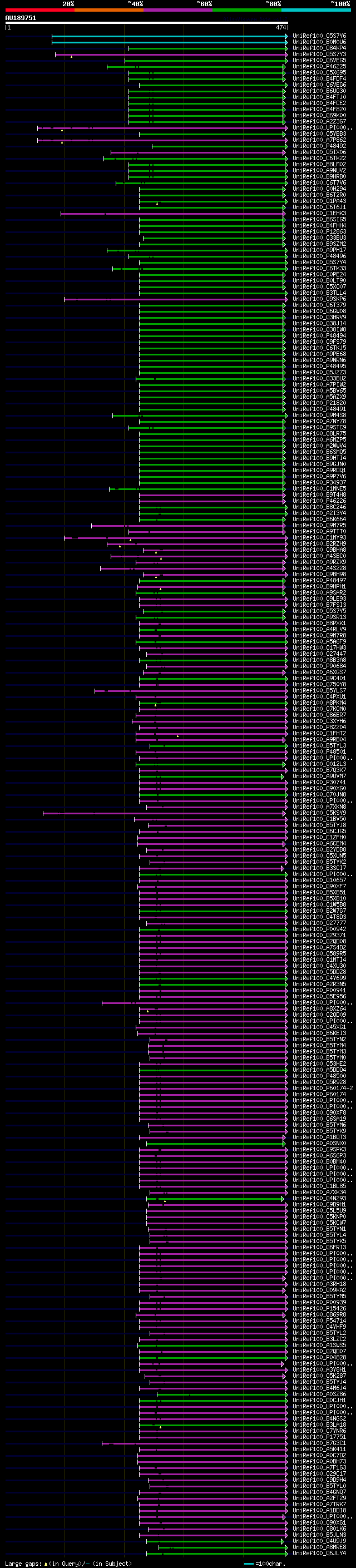The height and width of the screenshot is (1568, 356).
Task: Select UniRef100_A2Z367 label
Action: pyautogui.click(x=319, y=122)
